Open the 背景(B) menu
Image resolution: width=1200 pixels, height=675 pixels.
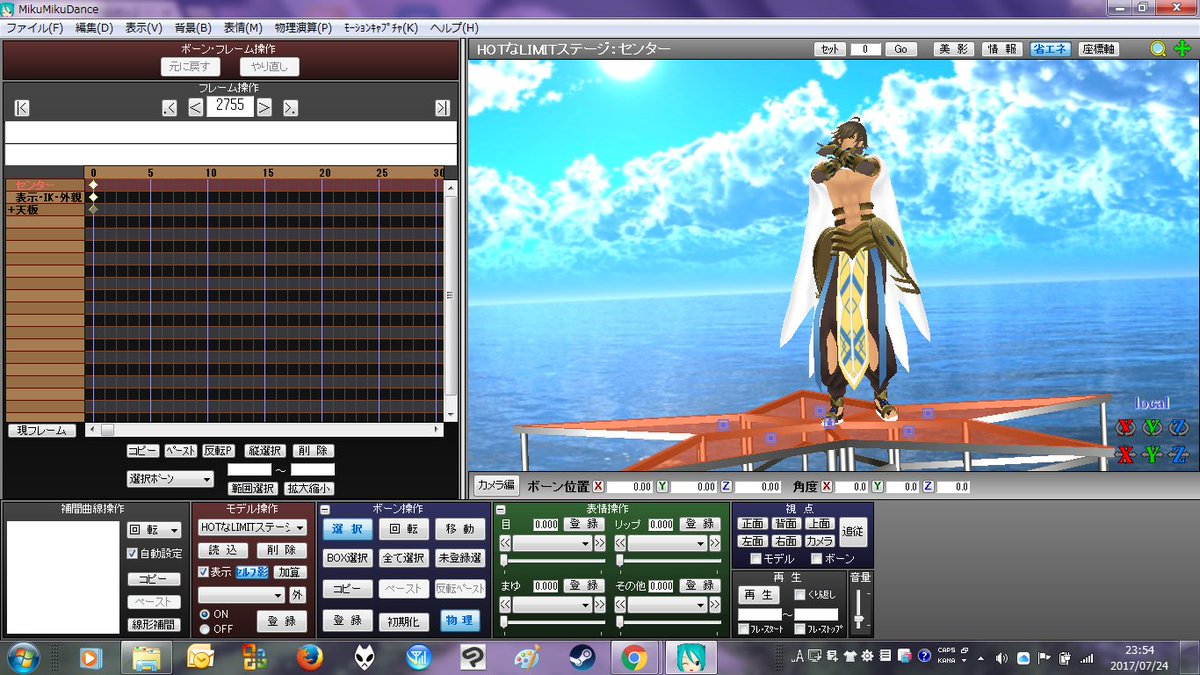pos(194,28)
